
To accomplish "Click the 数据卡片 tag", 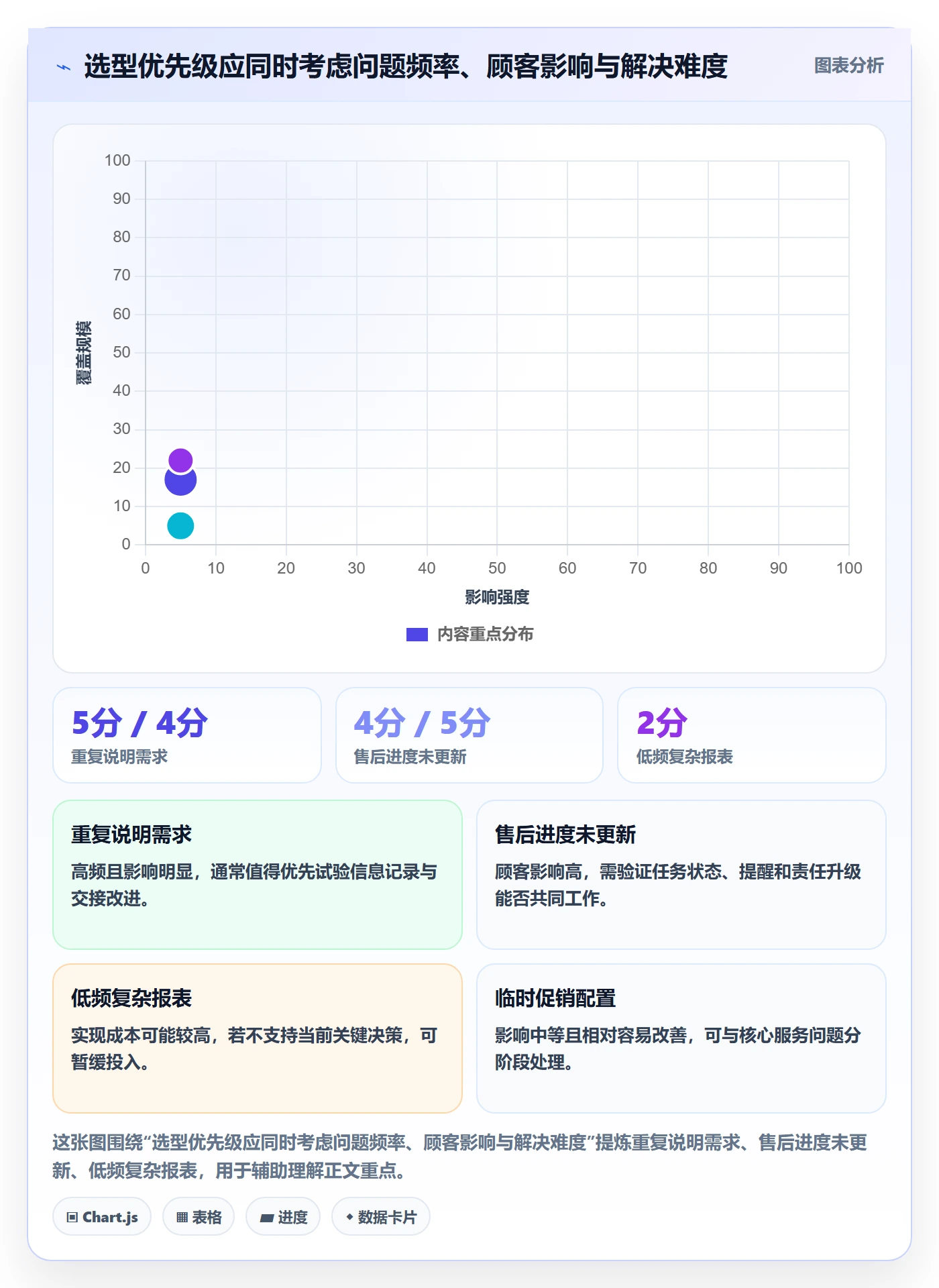I will coord(381,1216).
